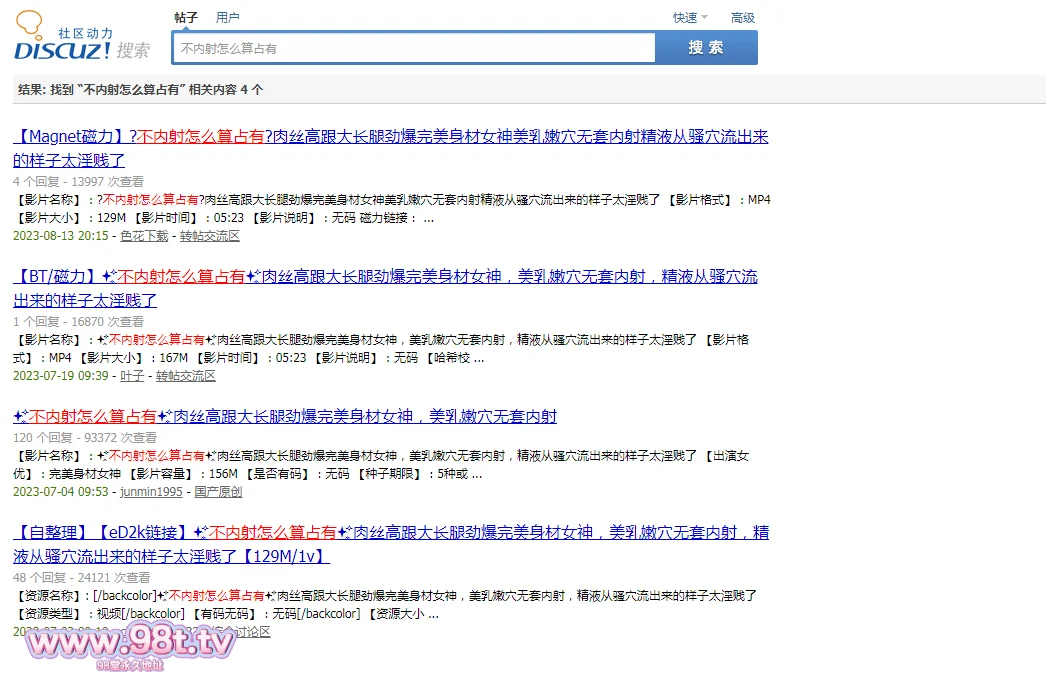This screenshot has height=680, width=1046.
Task: Expand the 快速 dropdown
Action: coord(685,17)
